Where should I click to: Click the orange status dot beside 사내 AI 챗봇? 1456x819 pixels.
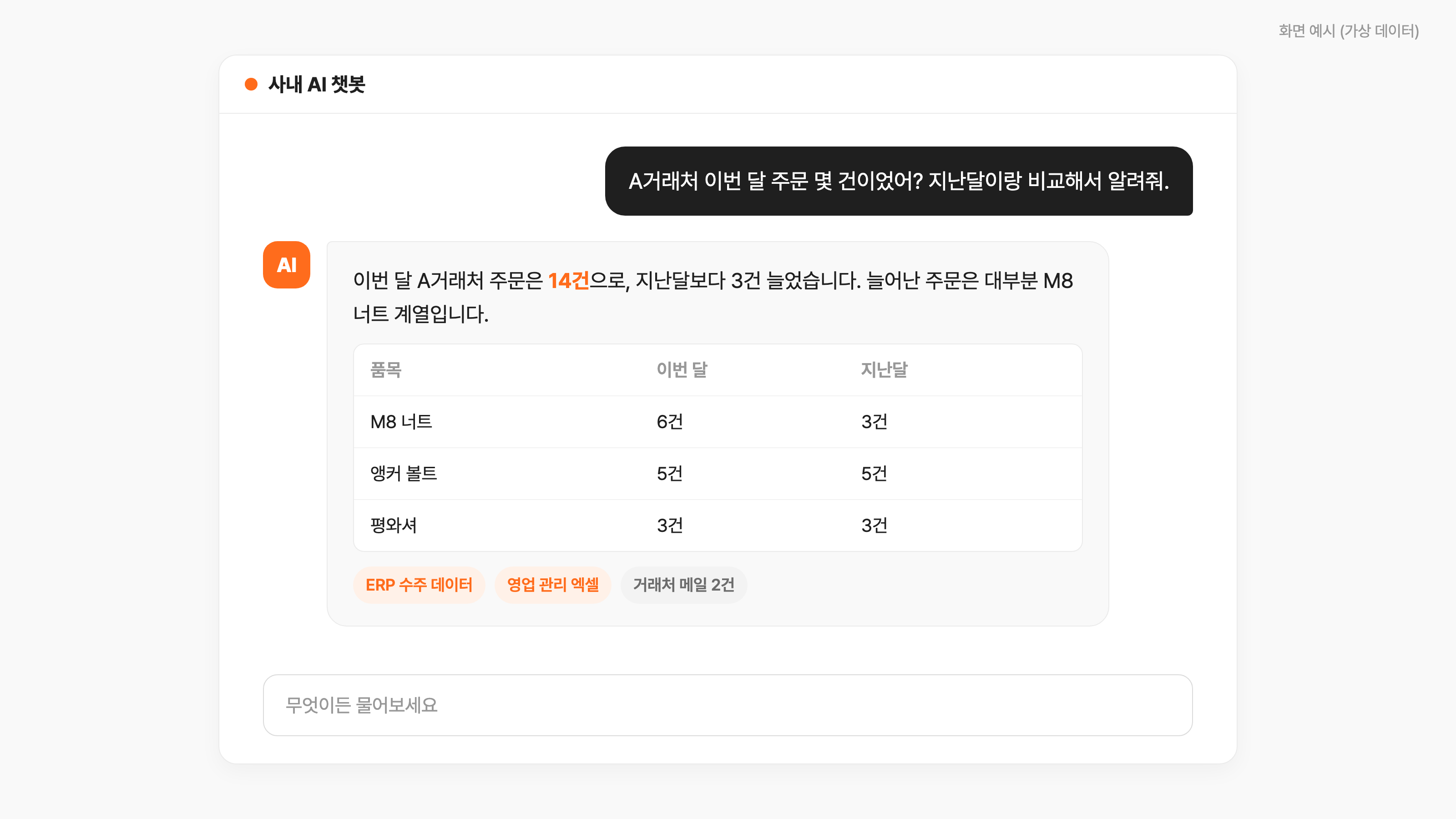click(251, 84)
